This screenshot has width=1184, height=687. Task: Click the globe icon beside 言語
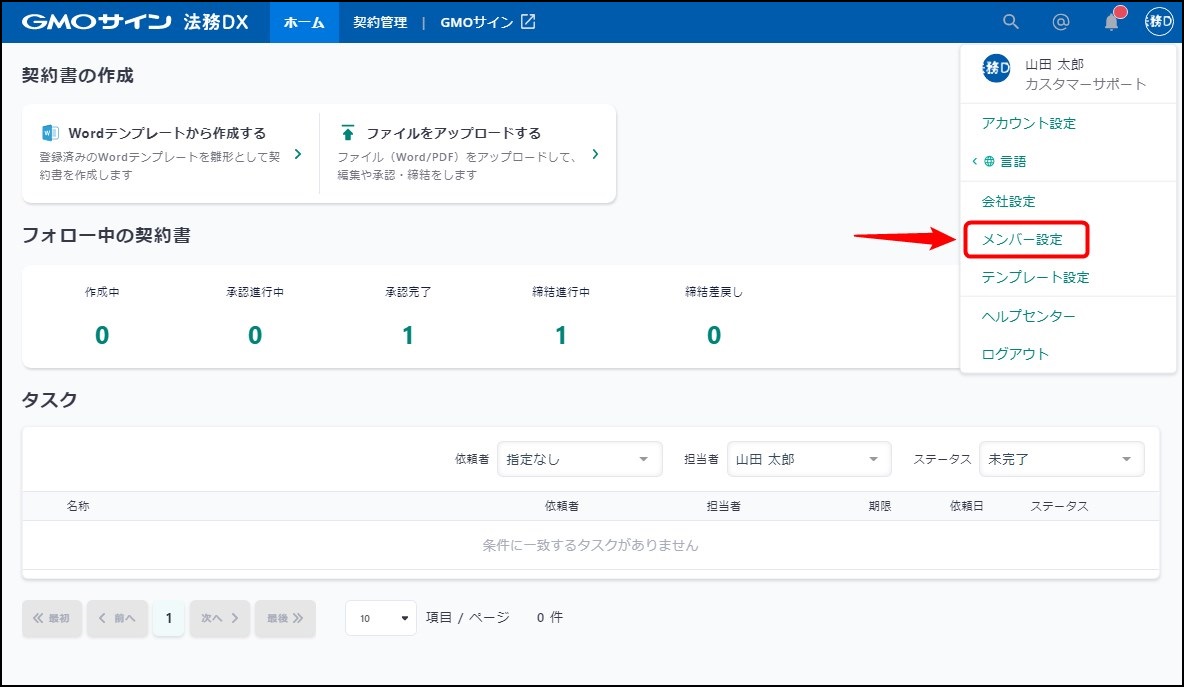point(989,161)
